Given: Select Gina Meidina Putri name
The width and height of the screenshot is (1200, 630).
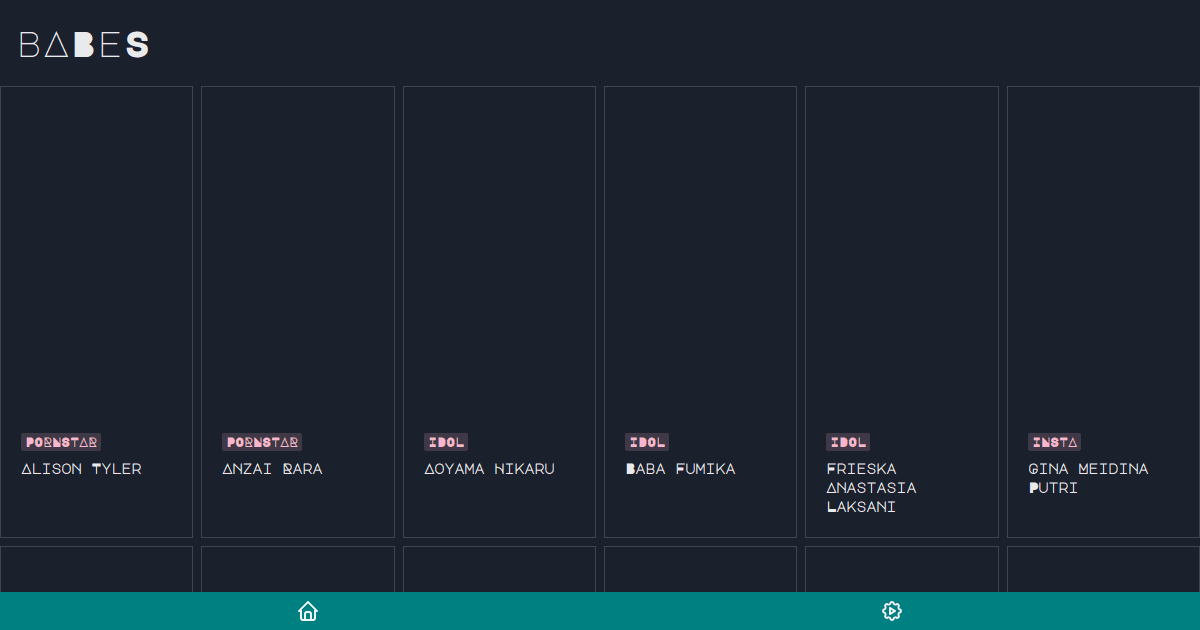Looking at the screenshot, I should [x=1088, y=478].
